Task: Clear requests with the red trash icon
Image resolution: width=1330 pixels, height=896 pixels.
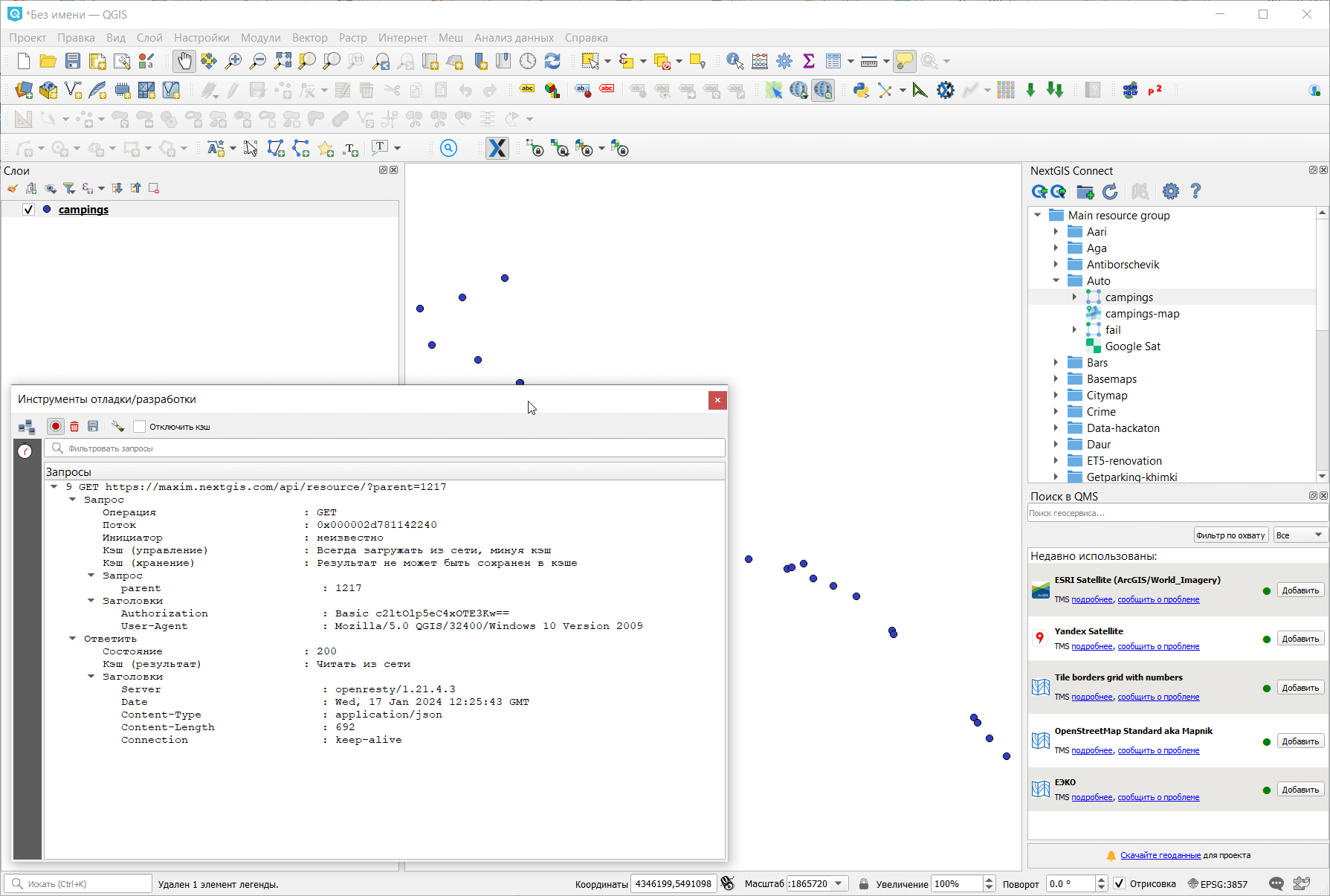Action: 74,426
